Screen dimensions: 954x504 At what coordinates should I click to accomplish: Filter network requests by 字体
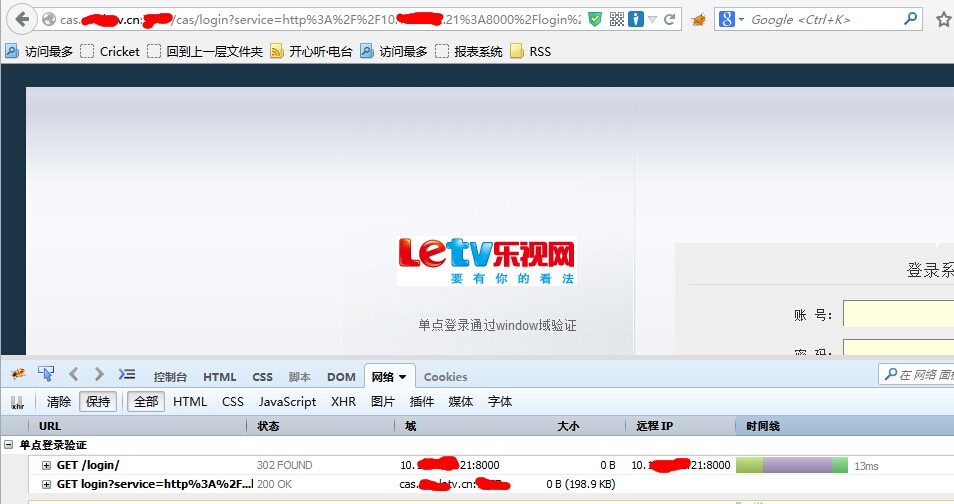pyautogui.click(x=500, y=402)
